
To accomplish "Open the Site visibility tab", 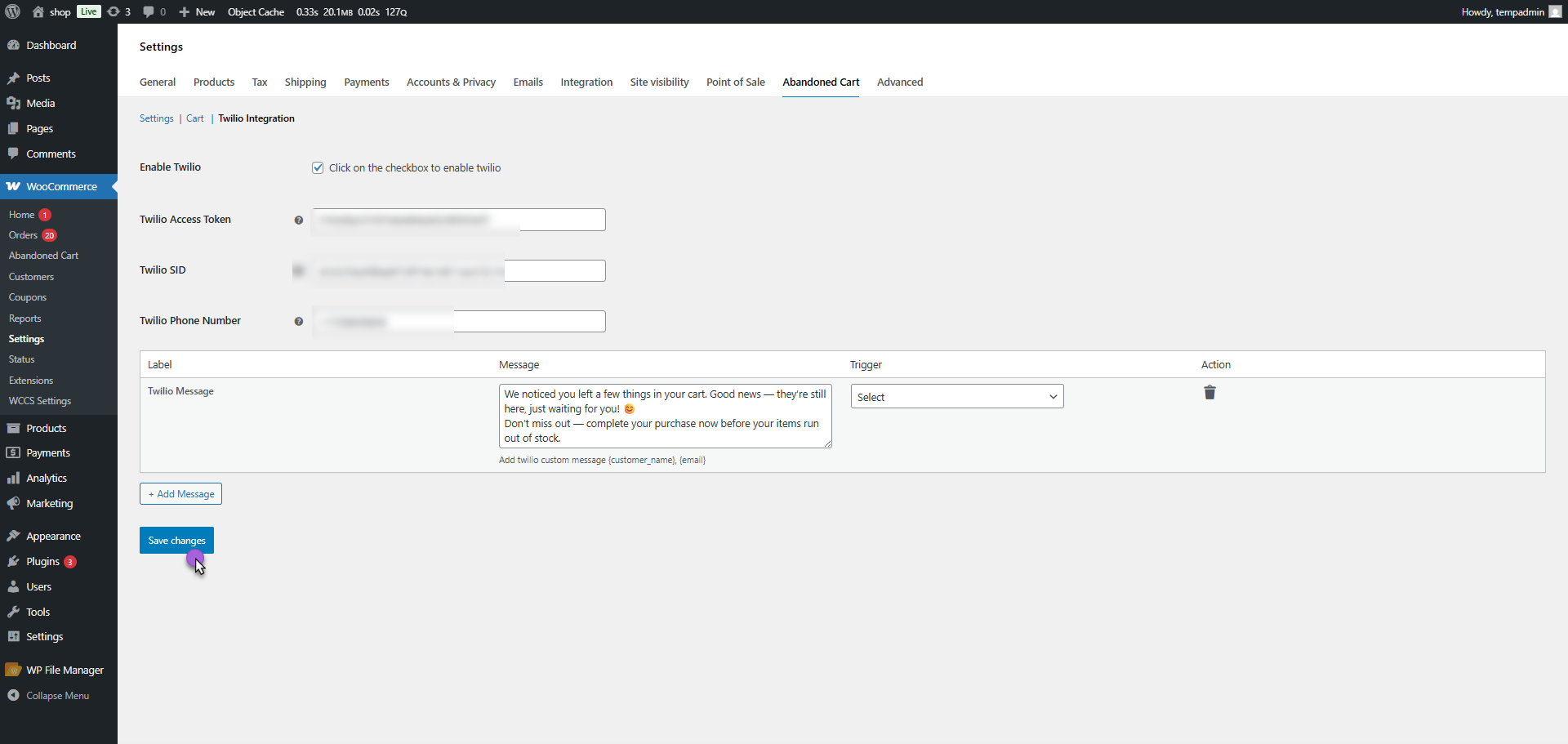I will (659, 82).
